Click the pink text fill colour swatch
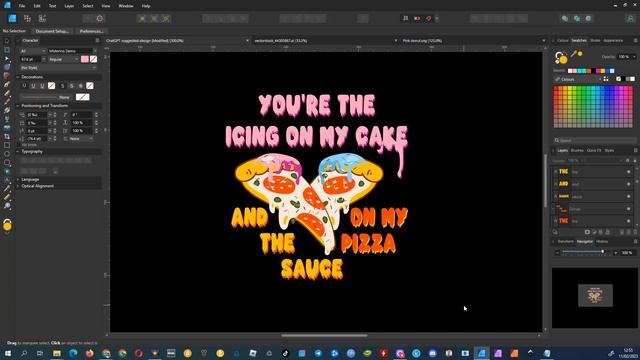Screen dimensions: 640x360 point(84,59)
